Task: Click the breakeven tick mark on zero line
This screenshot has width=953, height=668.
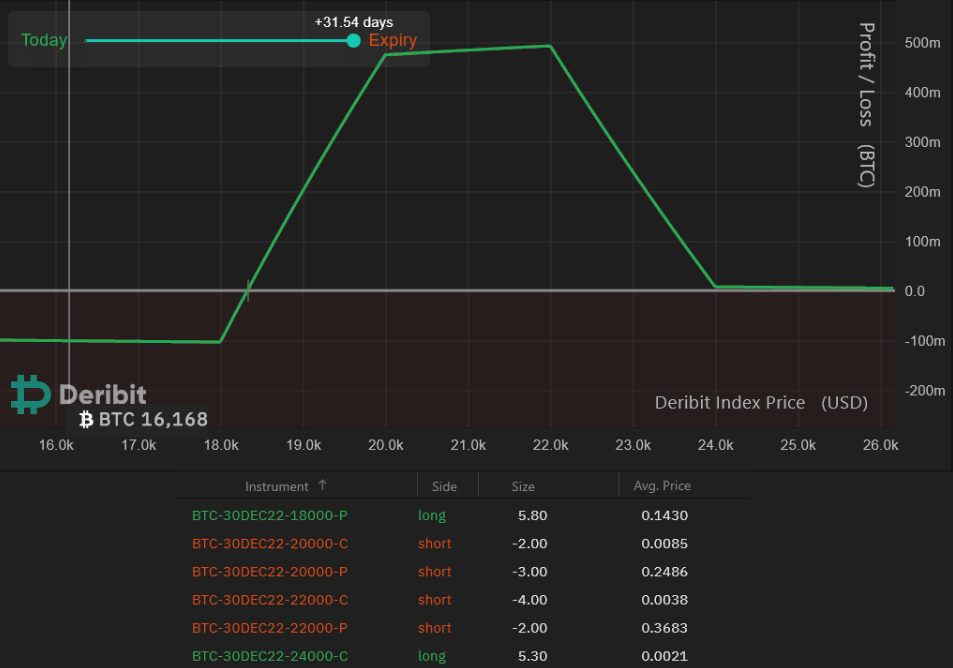Action: 248,291
